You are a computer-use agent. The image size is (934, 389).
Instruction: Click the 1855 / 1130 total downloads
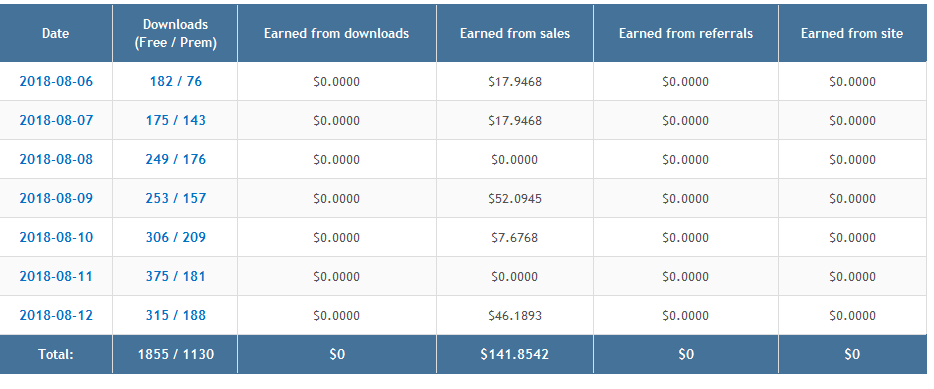pos(176,354)
